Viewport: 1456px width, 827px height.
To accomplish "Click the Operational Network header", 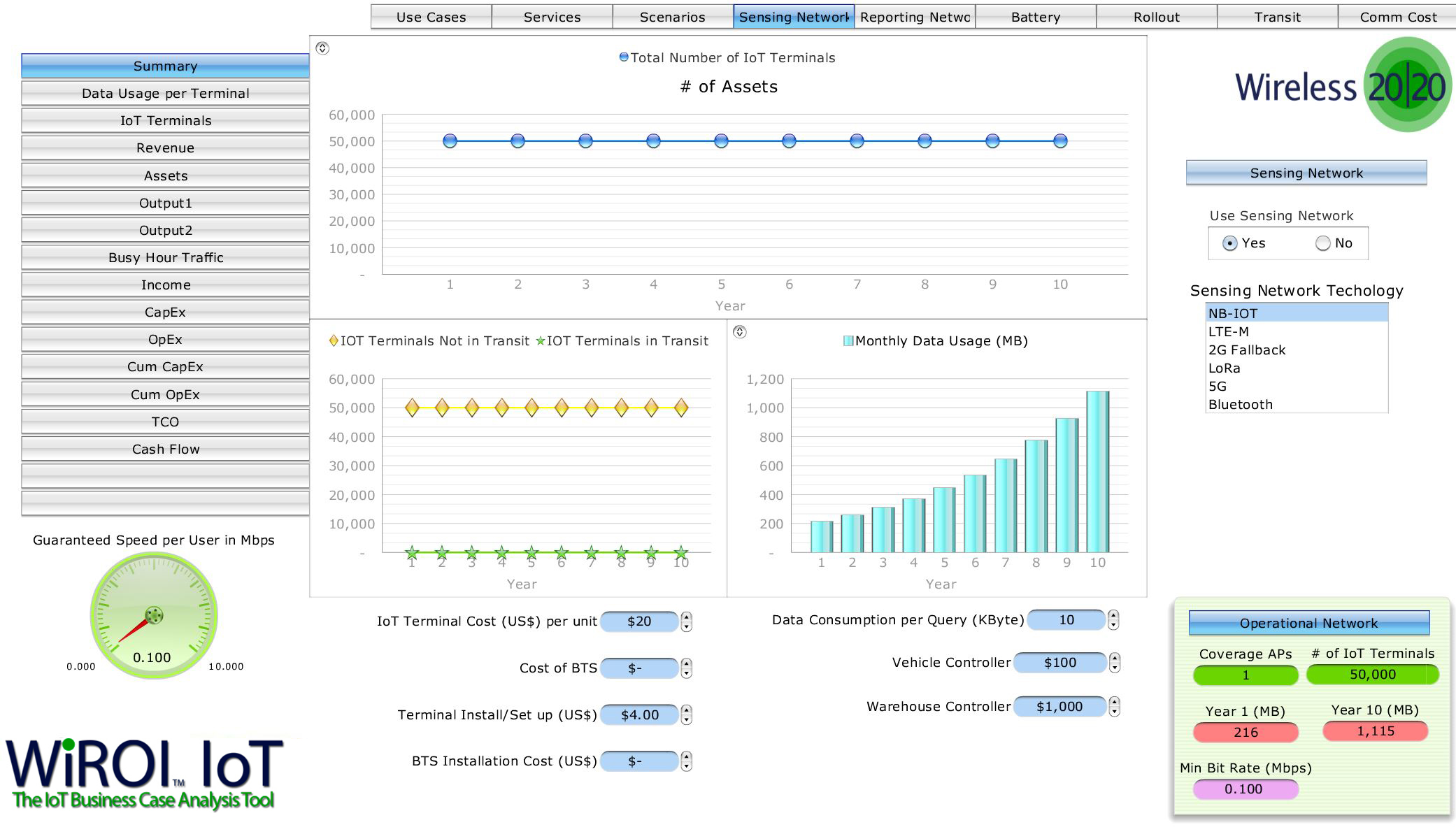I will [x=1309, y=623].
